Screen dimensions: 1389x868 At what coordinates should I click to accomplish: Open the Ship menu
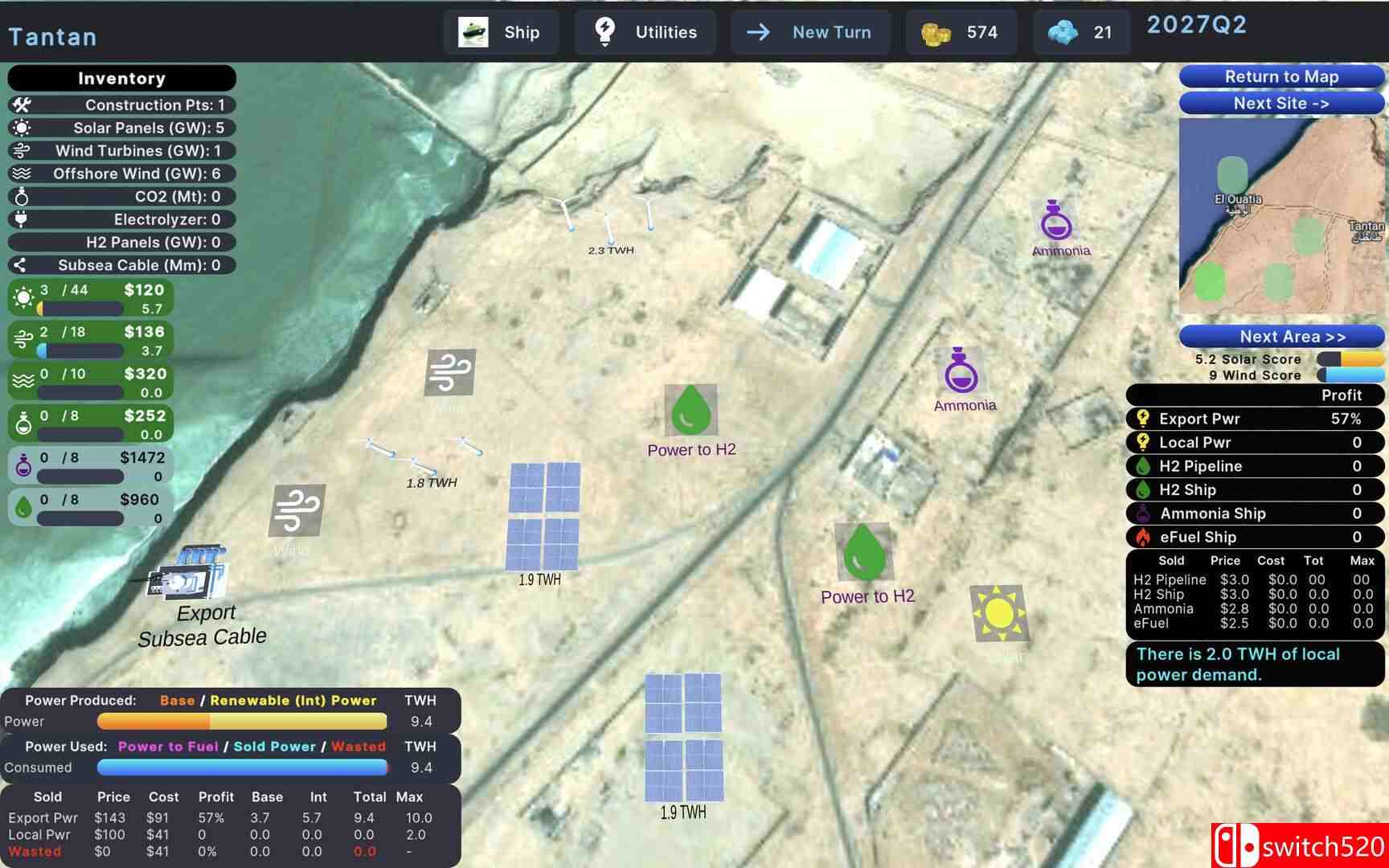click(500, 32)
